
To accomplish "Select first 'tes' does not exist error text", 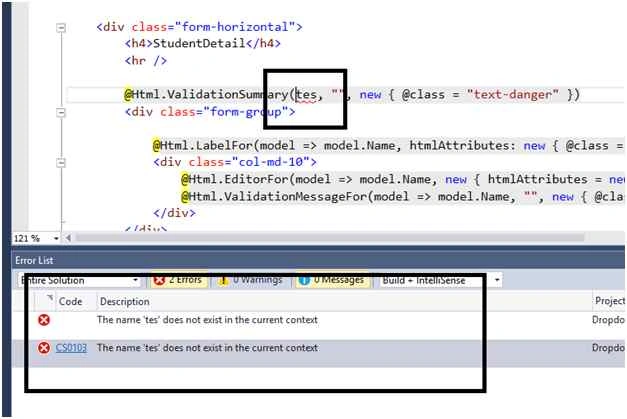I will pyautogui.click(x=207, y=320).
